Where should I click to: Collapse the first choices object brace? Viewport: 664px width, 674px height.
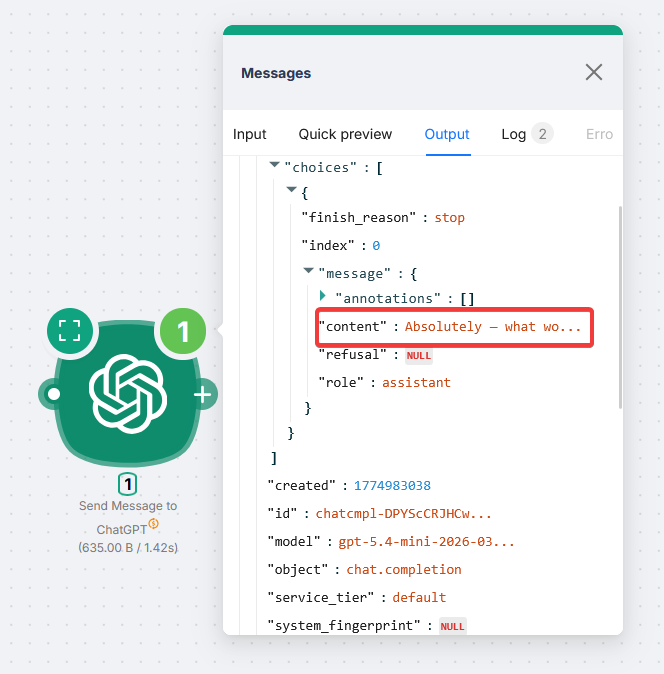pos(291,189)
